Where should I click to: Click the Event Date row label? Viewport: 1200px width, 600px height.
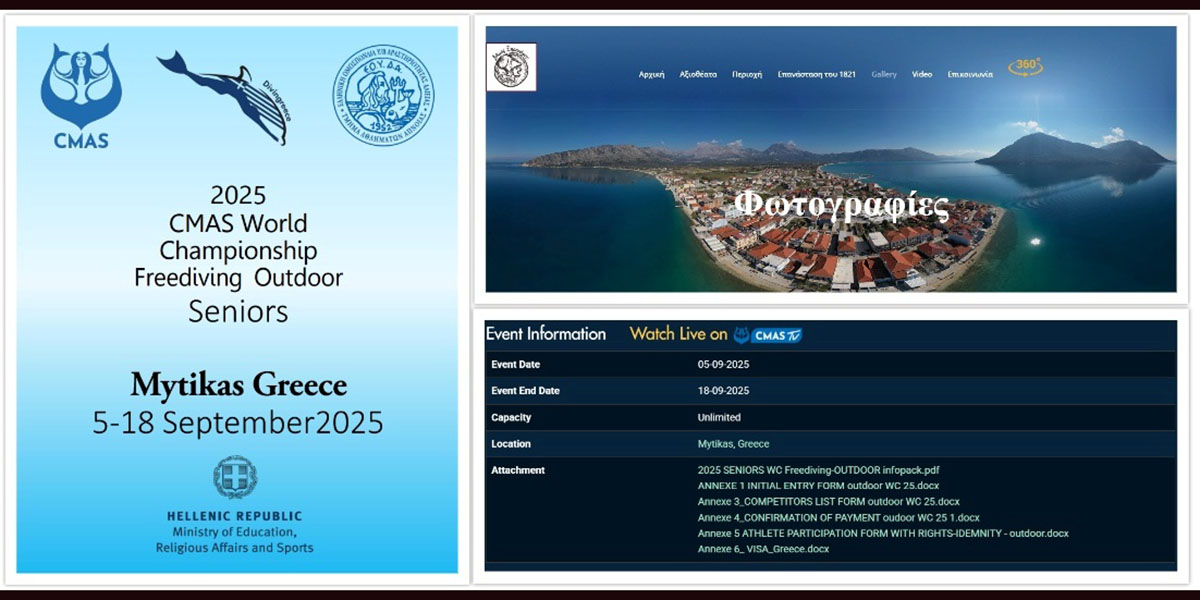(516, 365)
